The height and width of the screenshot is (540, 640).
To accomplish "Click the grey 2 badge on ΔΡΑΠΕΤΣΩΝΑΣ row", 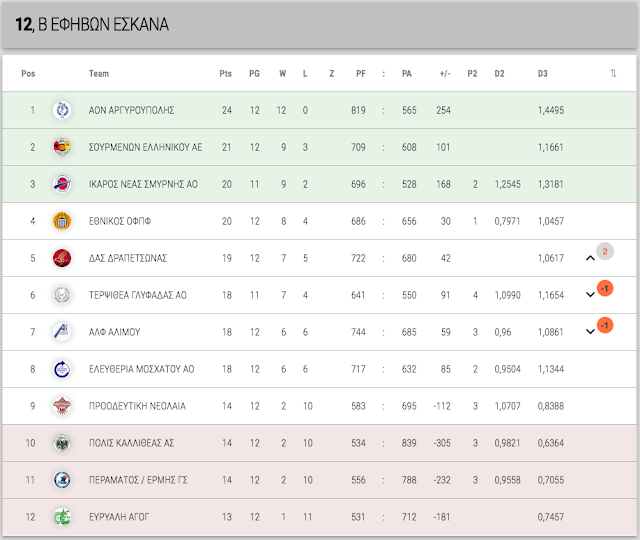I will (605, 251).
